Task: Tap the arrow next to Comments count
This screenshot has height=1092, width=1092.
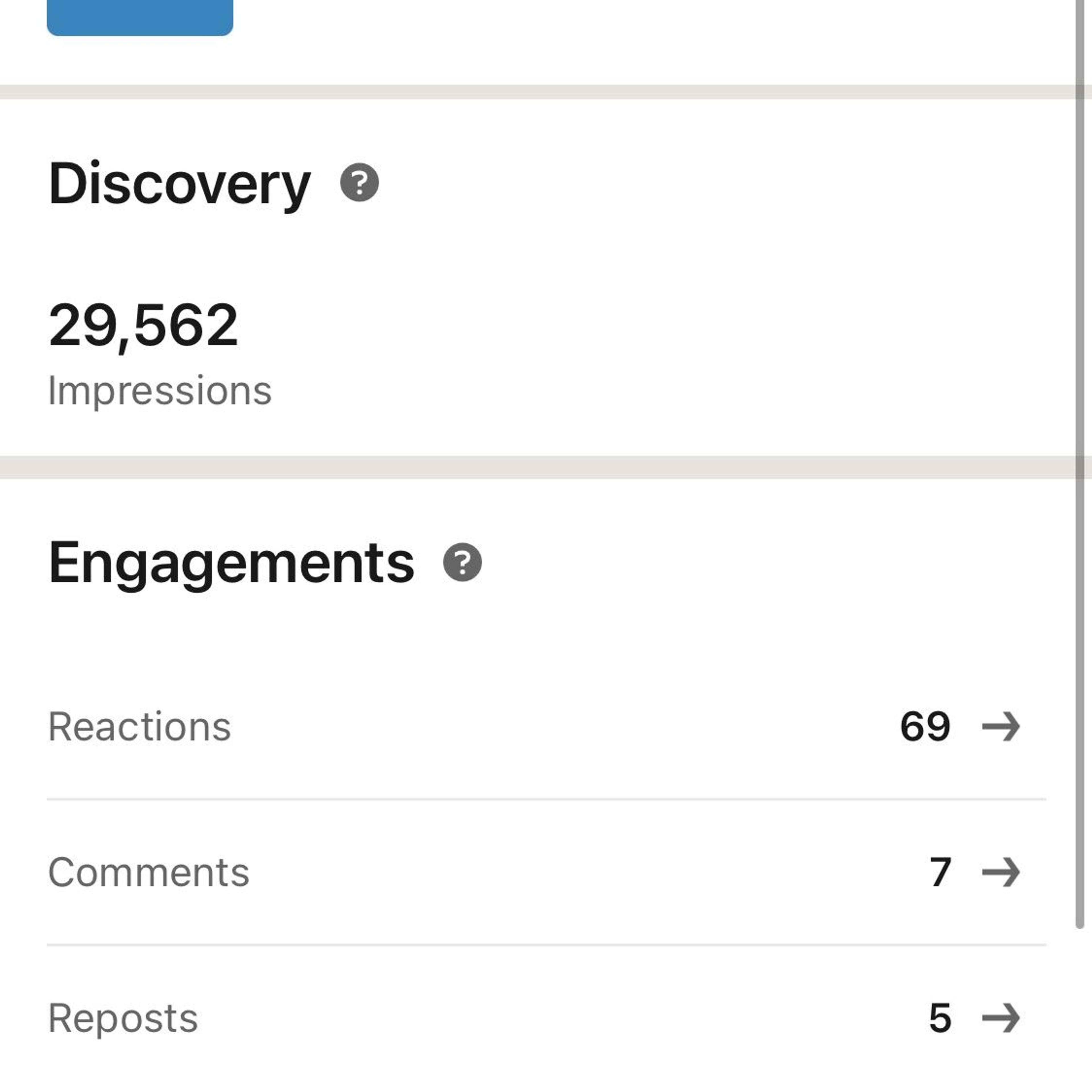Action: coord(1001,872)
